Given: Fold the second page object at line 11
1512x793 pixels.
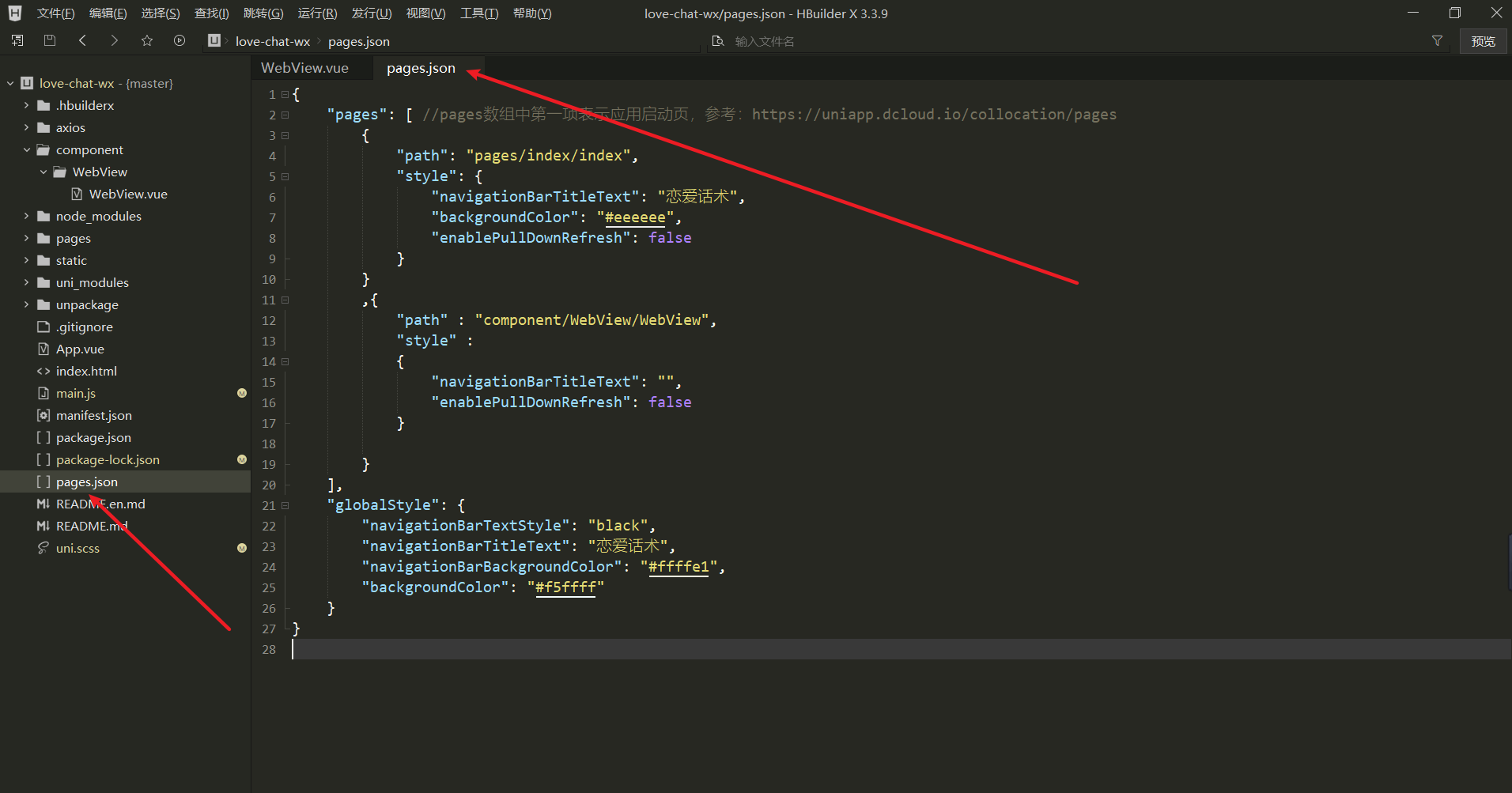Looking at the screenshot, I should pos(285,300).
